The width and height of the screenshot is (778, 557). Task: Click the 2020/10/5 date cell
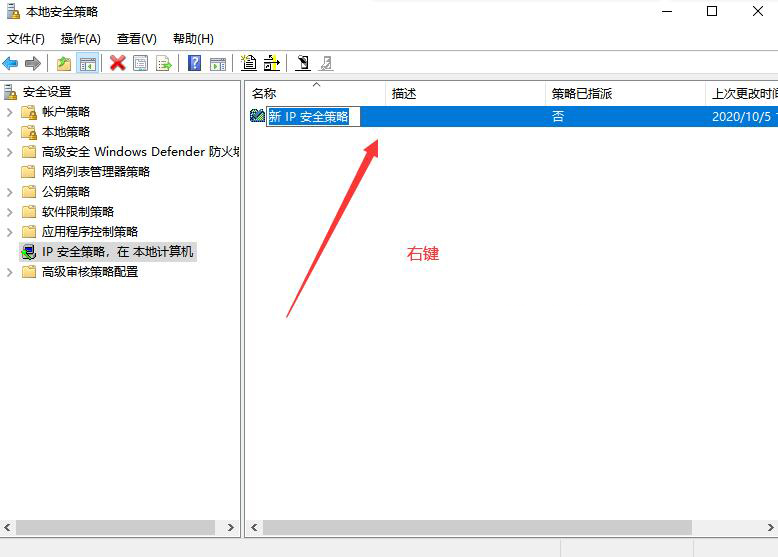pos(743,117)
